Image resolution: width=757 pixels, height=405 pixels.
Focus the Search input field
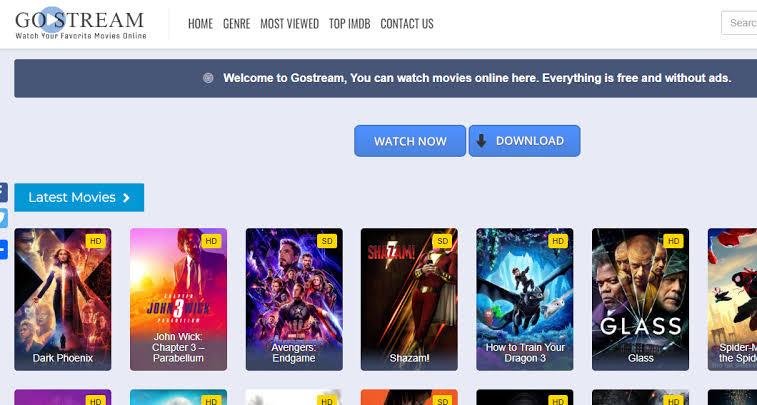(739, 23)
